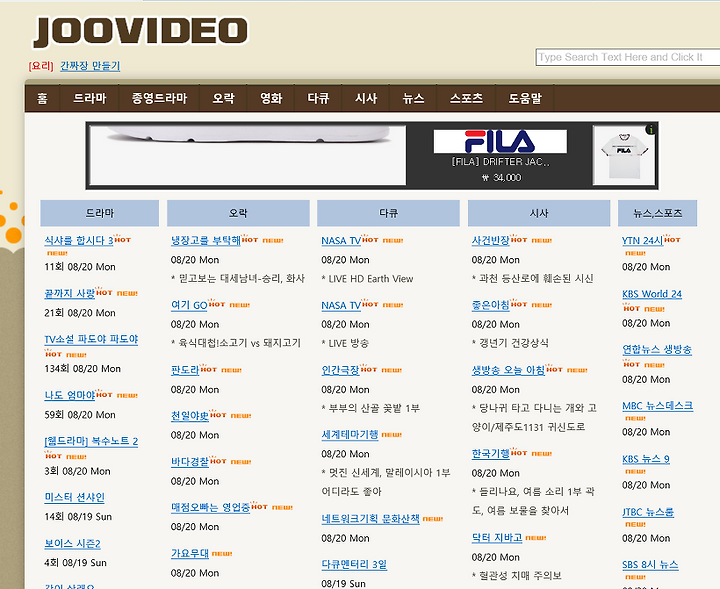Click the 시사 column header

[539, 213]
